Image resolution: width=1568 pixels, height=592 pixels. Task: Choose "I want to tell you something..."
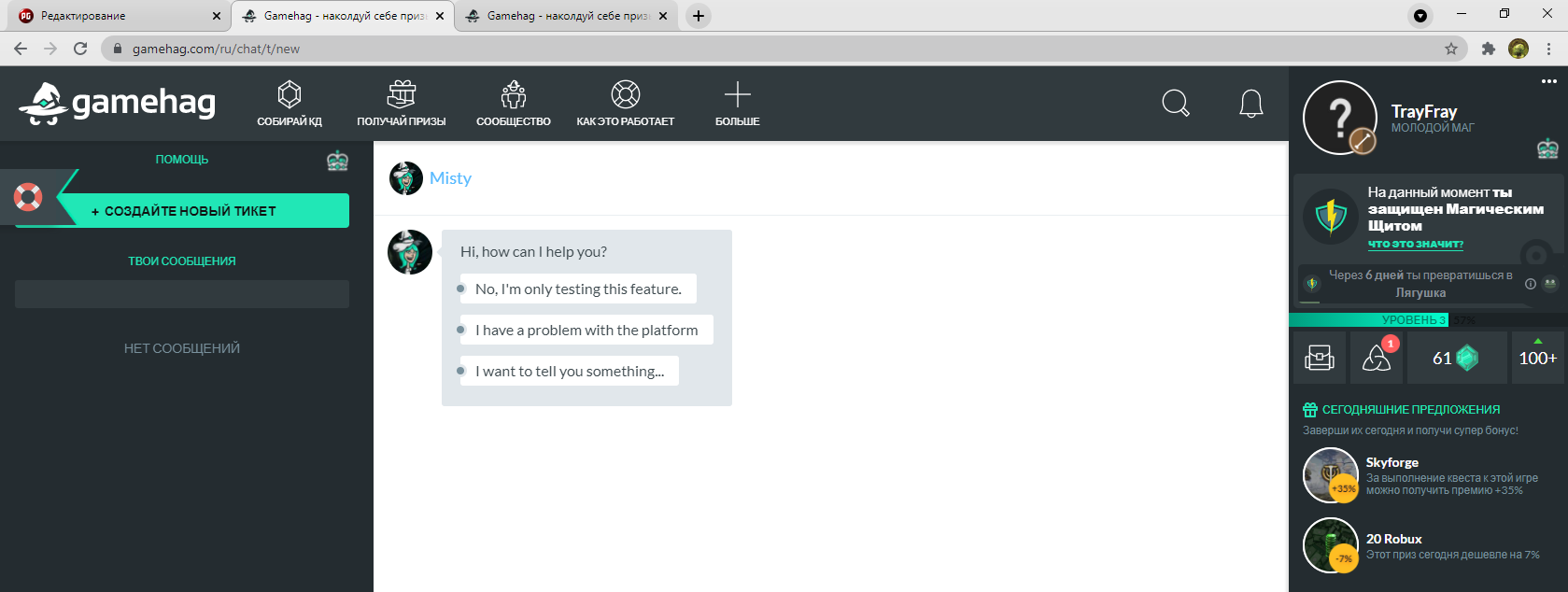tap(570, 371)
